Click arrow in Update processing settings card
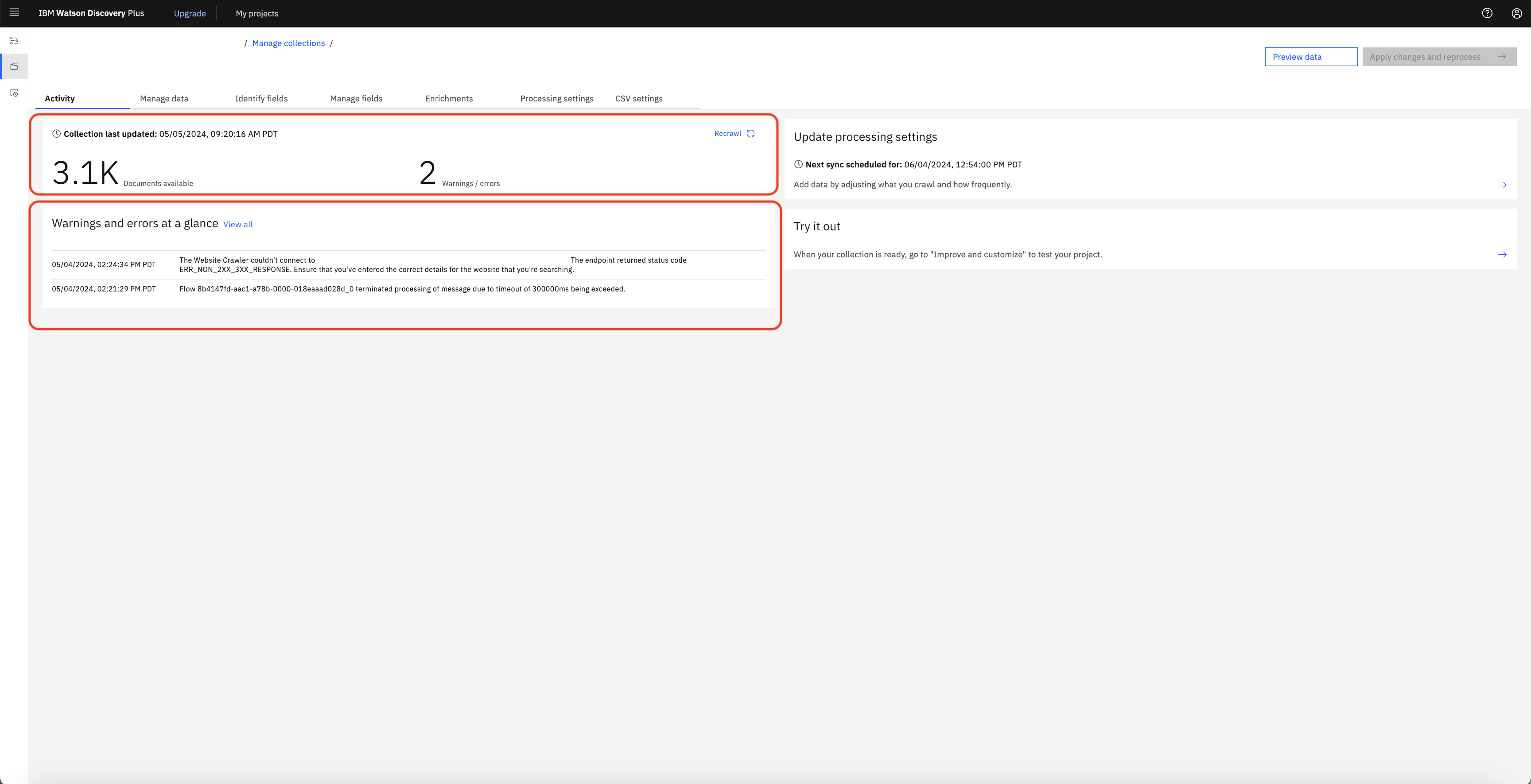 [x=1502, y=185]
